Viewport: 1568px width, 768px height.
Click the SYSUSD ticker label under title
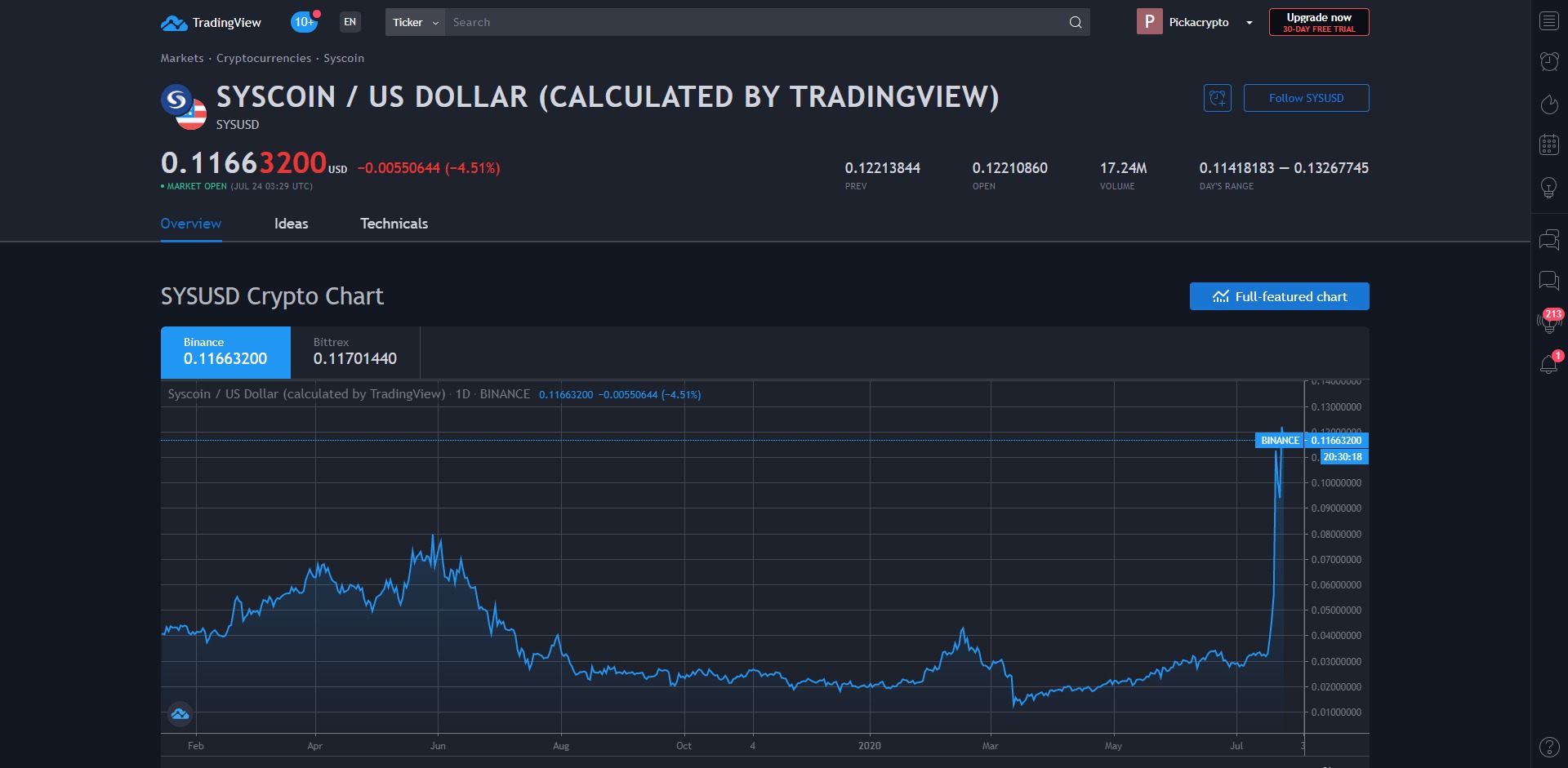click(238, 125)
